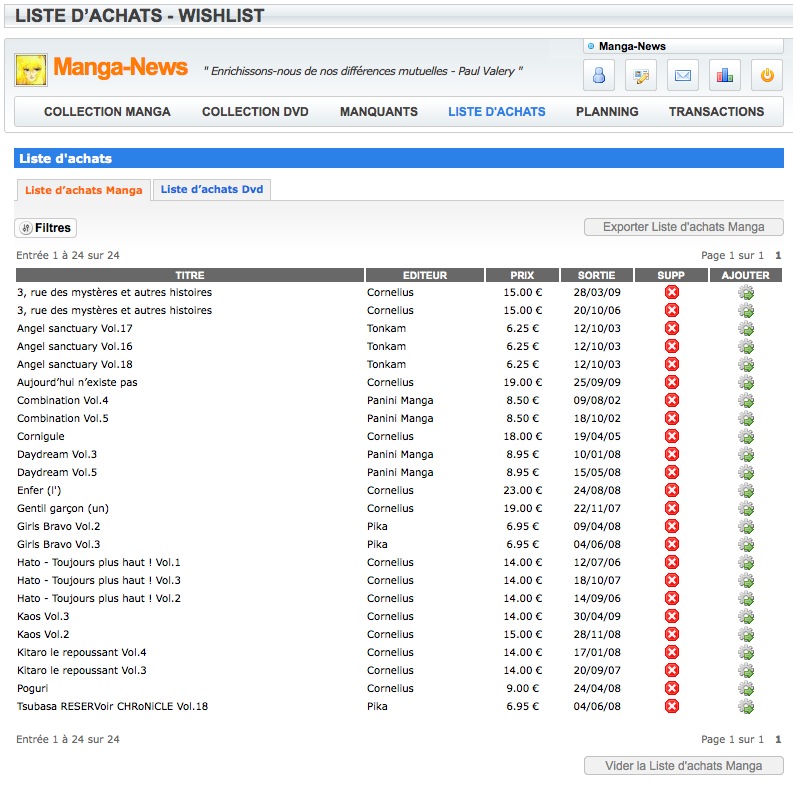Click Exporter Liste d'achats Manga button
Image resolution: width=793 pixels, height=802 pixels.
point(684,227)
